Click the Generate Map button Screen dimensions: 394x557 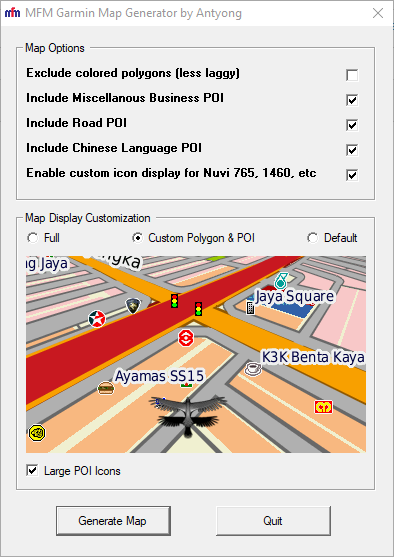tap(113, 521)
